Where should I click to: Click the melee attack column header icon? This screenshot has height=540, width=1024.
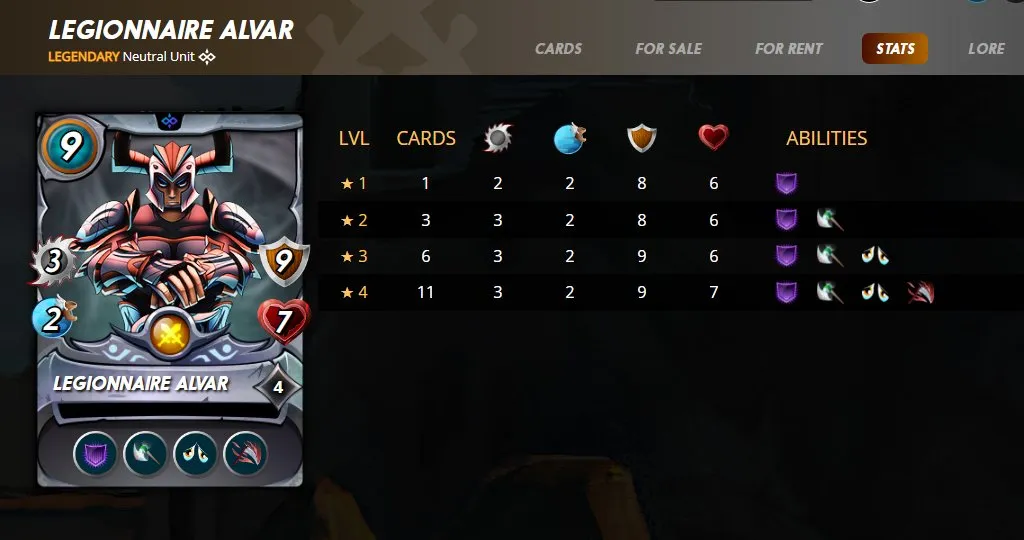point(498,138)
